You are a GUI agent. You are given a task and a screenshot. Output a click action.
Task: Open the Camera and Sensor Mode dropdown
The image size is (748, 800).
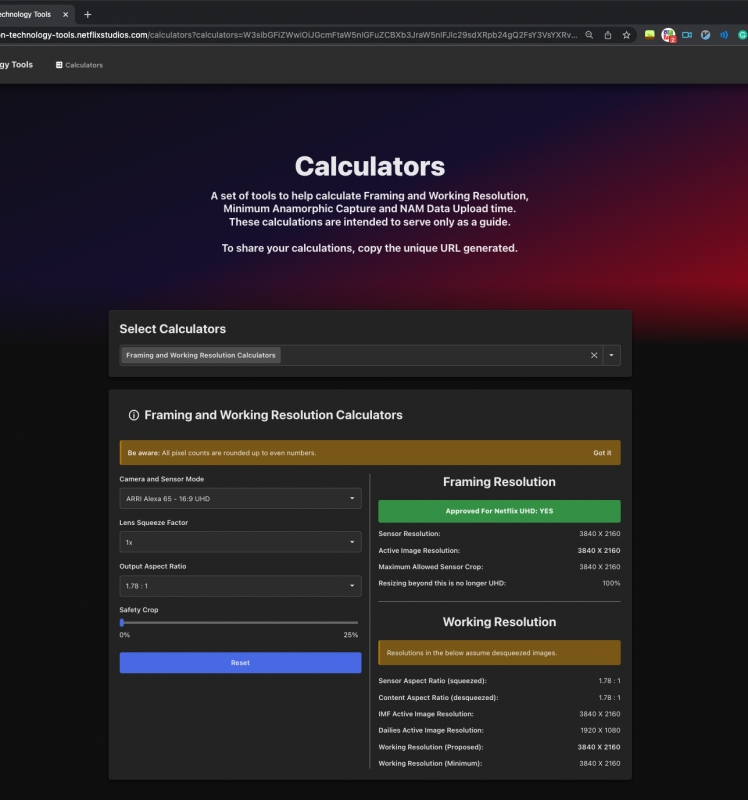[240, 498]
